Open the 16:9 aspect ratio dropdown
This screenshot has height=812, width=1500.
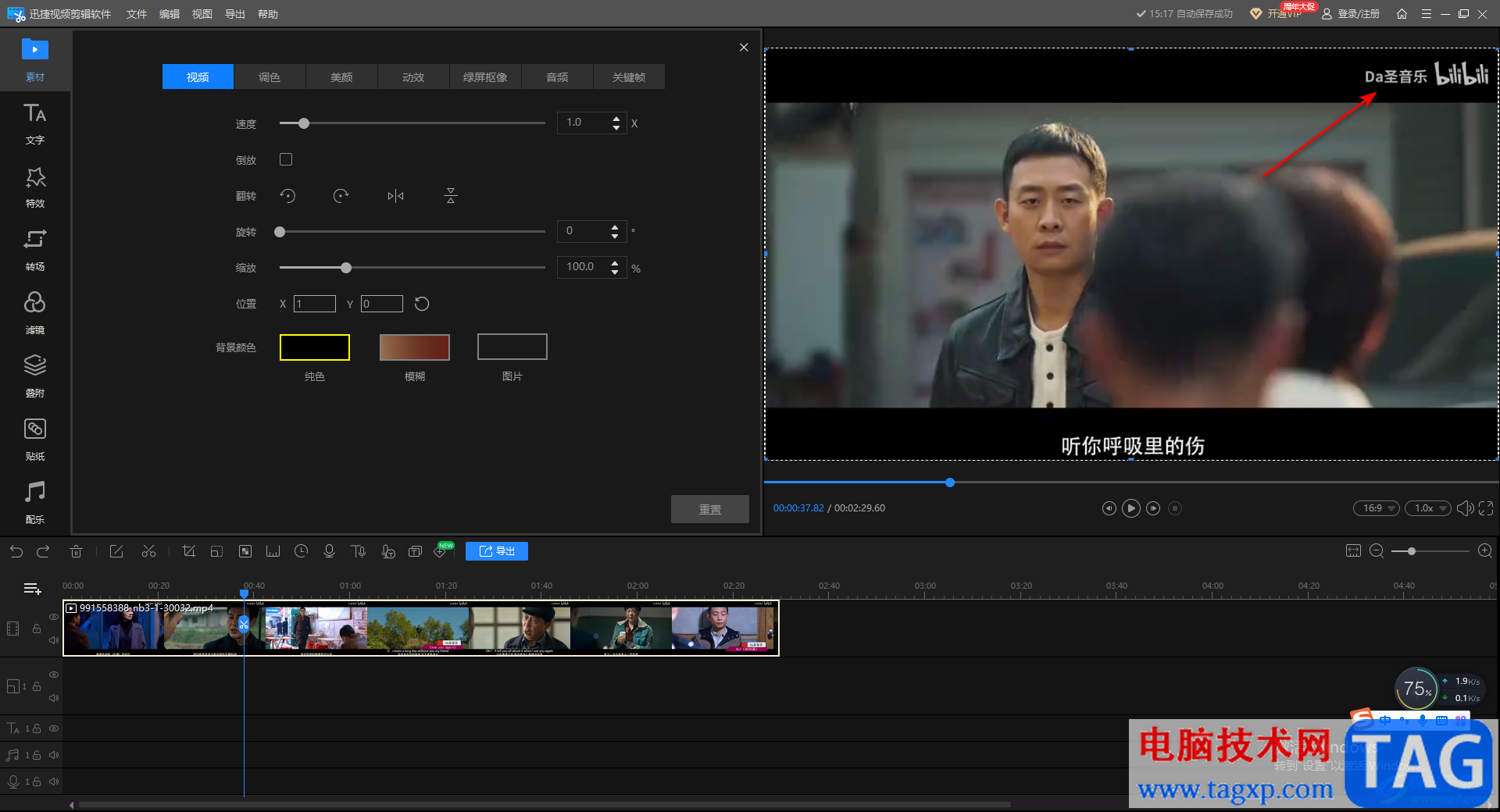pyautogui.click(x=1377, y=508)
